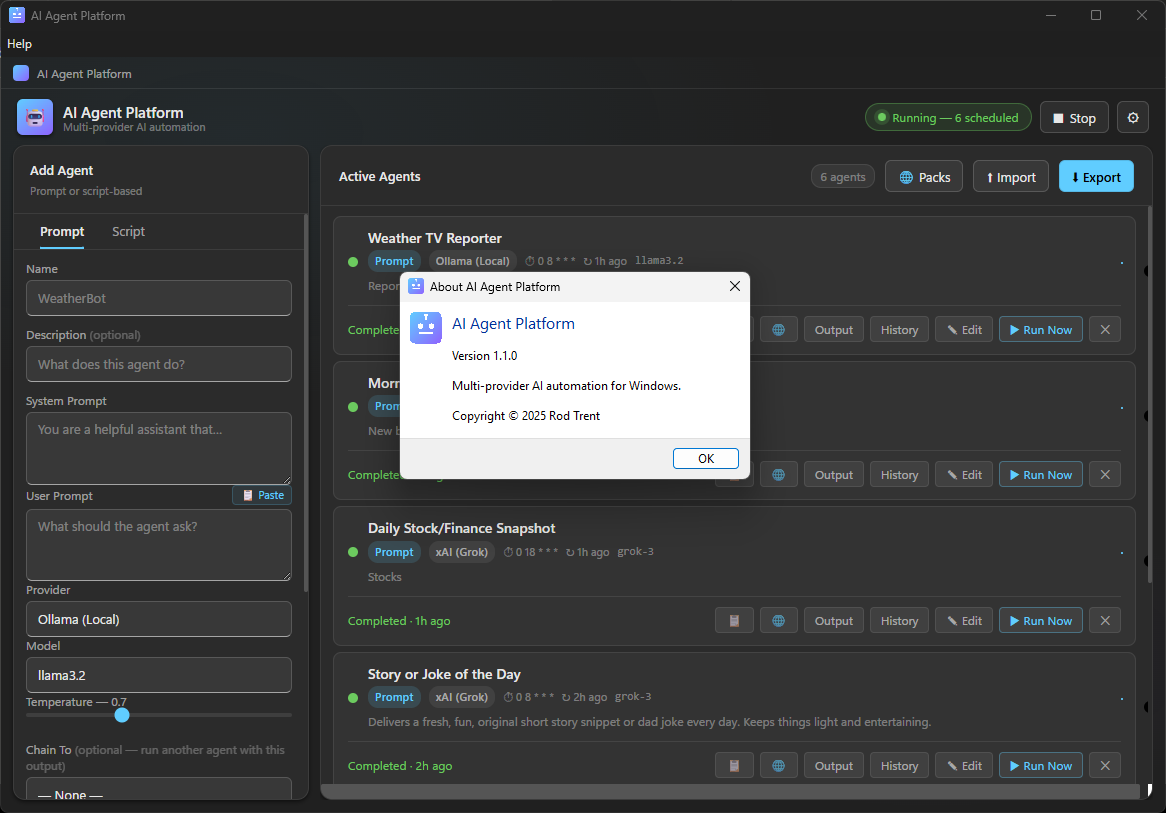Switch to the Script tab

tap(128, 231)
